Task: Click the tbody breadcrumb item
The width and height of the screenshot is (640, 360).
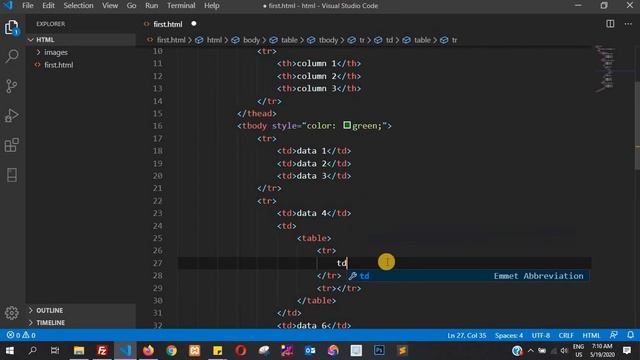Action: pos(328,40)
